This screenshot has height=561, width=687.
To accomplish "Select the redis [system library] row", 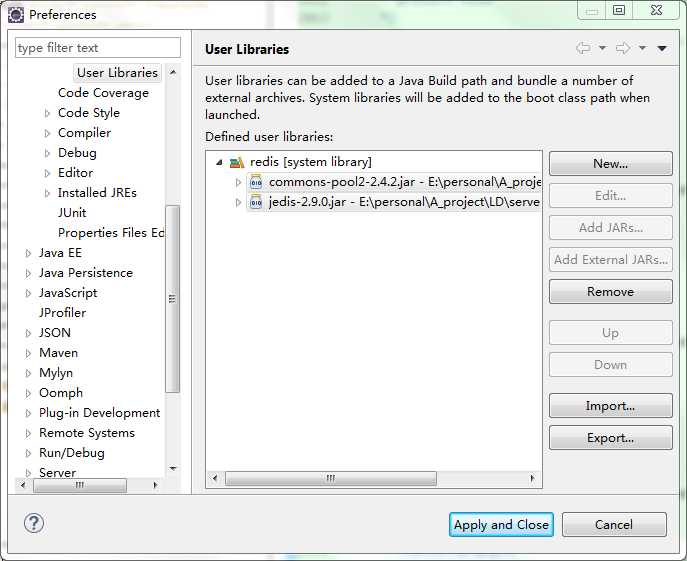I will click(x=311, y=162).
